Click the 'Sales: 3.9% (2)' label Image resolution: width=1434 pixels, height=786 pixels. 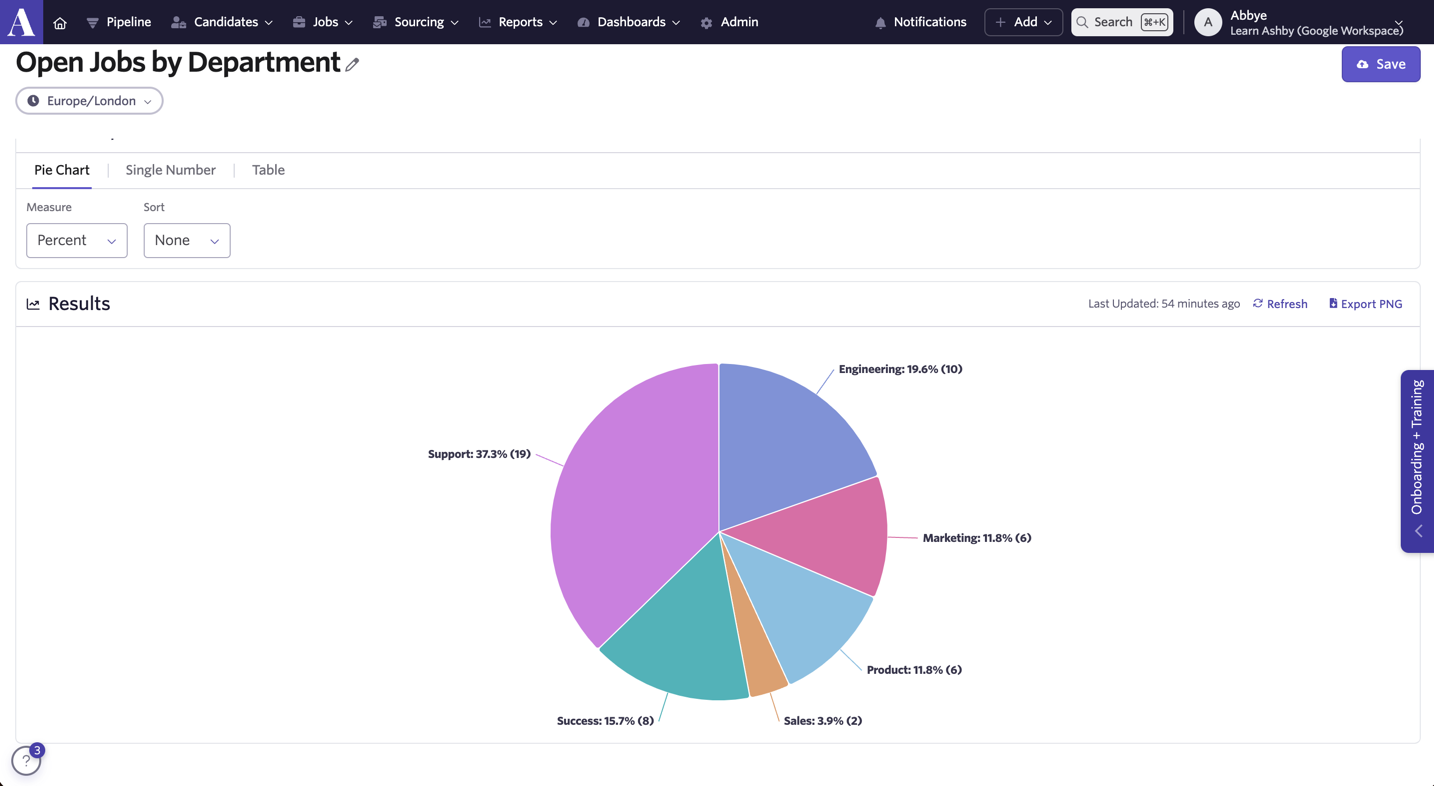[x=823, y=721]
